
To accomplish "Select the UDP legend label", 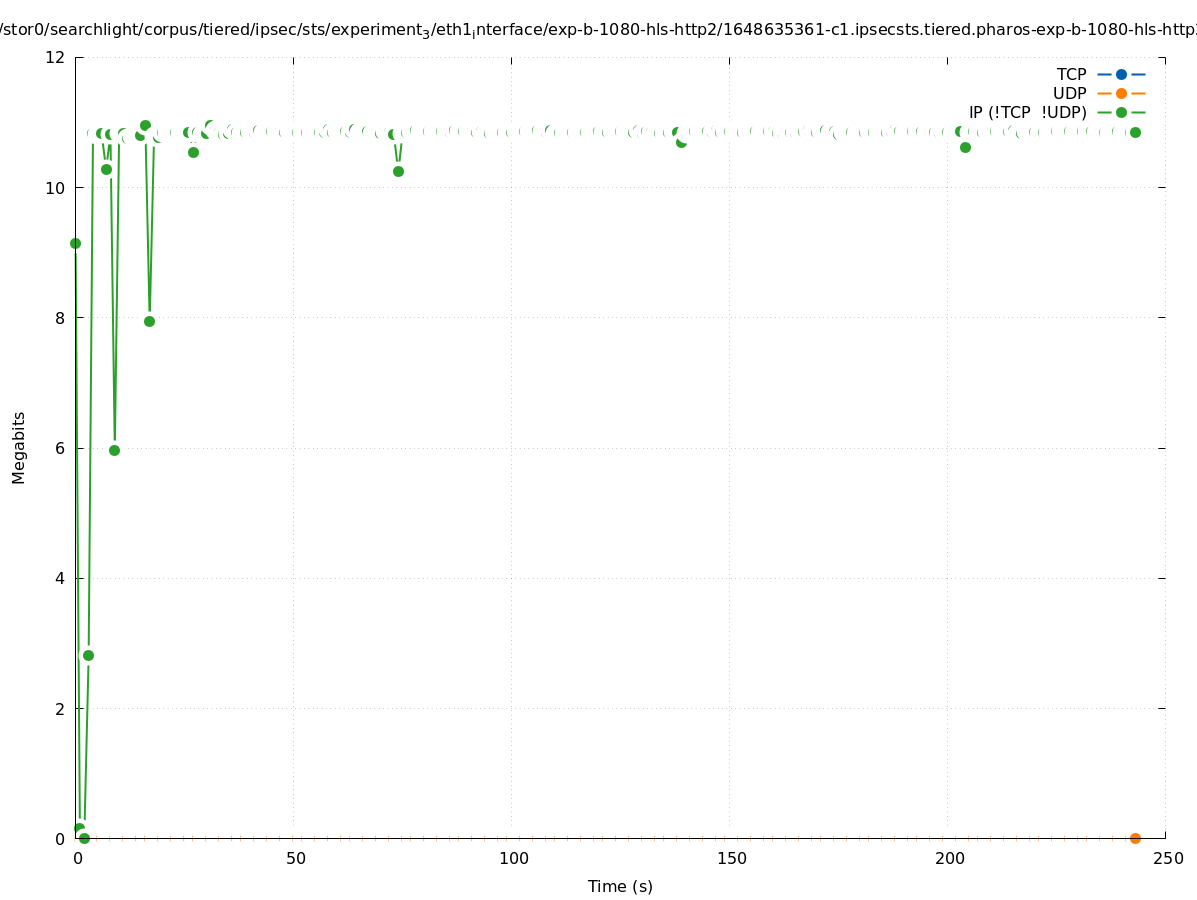I will [1069, 93].
